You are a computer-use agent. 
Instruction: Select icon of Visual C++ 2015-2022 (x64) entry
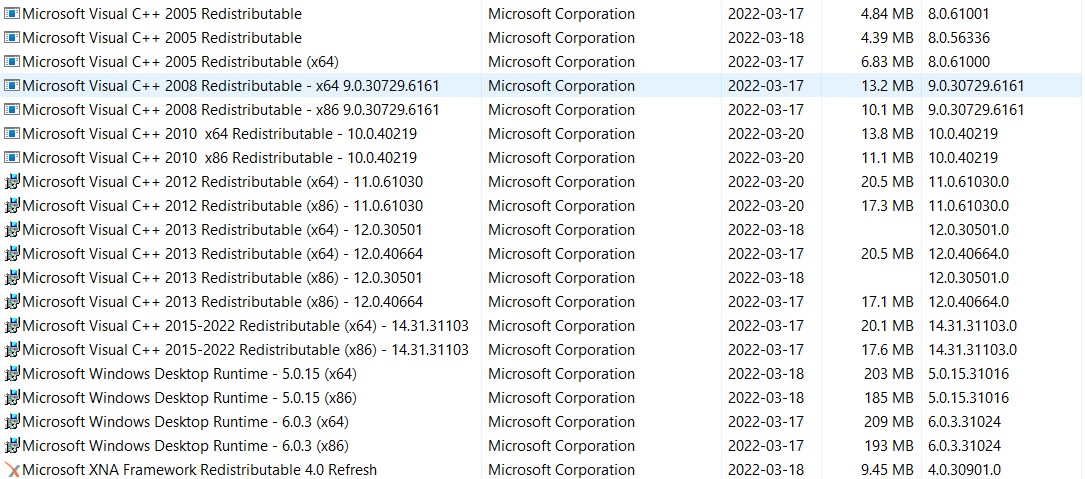(x=12, y=326)
